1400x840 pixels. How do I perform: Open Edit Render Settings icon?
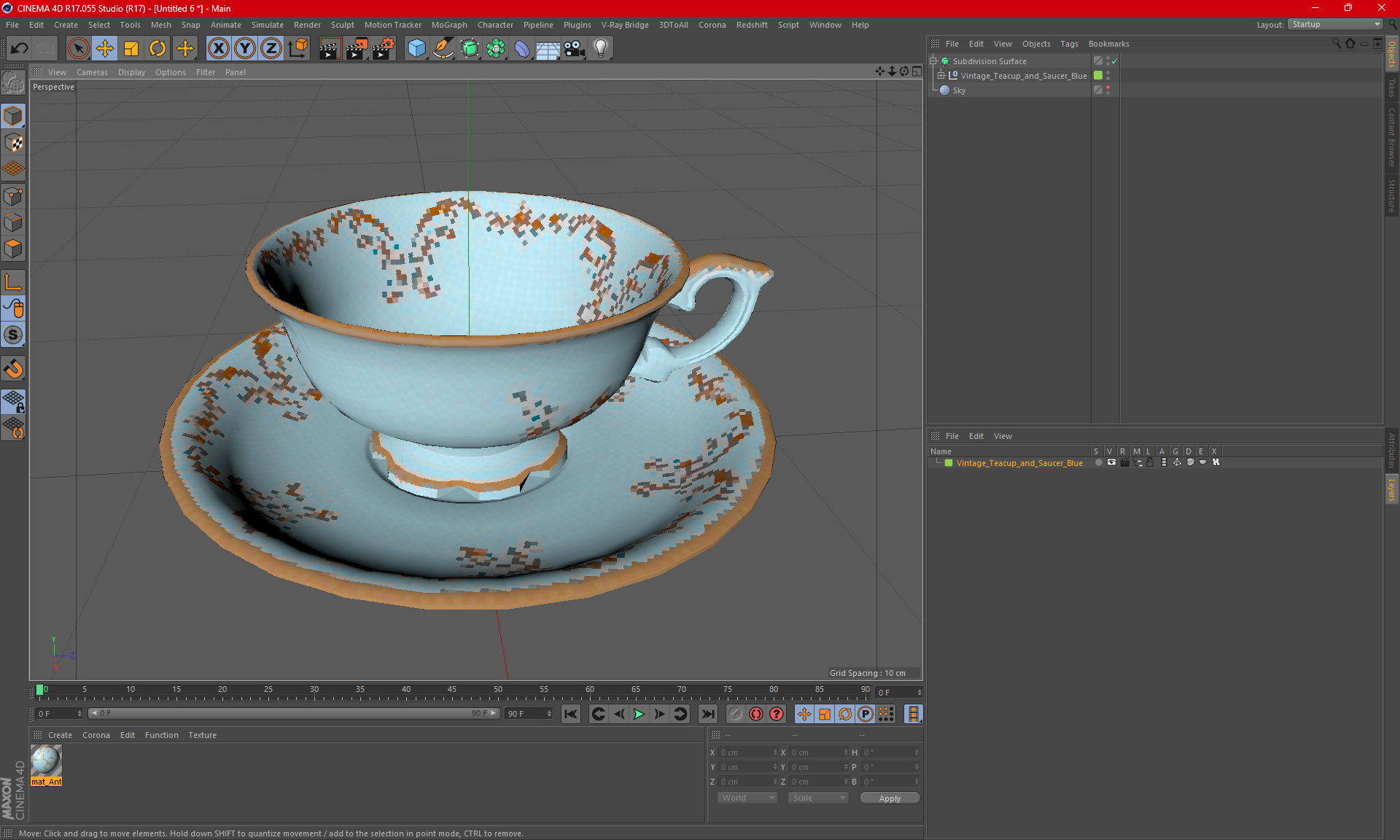384,49
